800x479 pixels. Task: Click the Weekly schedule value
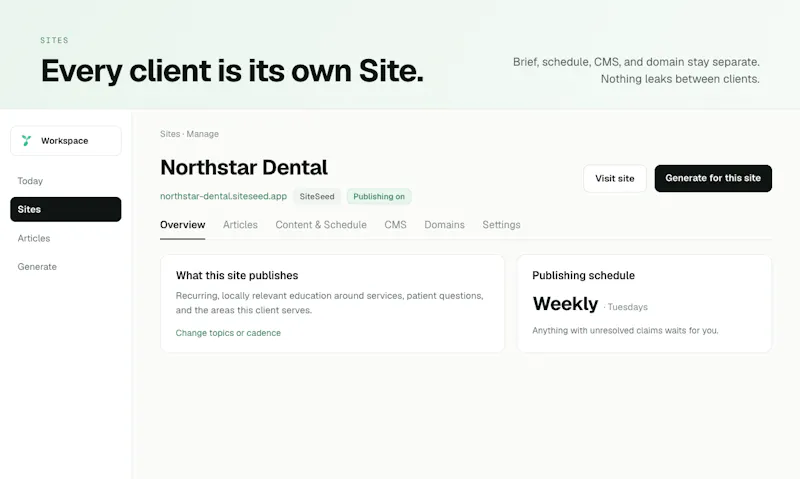tap(565, 304)
